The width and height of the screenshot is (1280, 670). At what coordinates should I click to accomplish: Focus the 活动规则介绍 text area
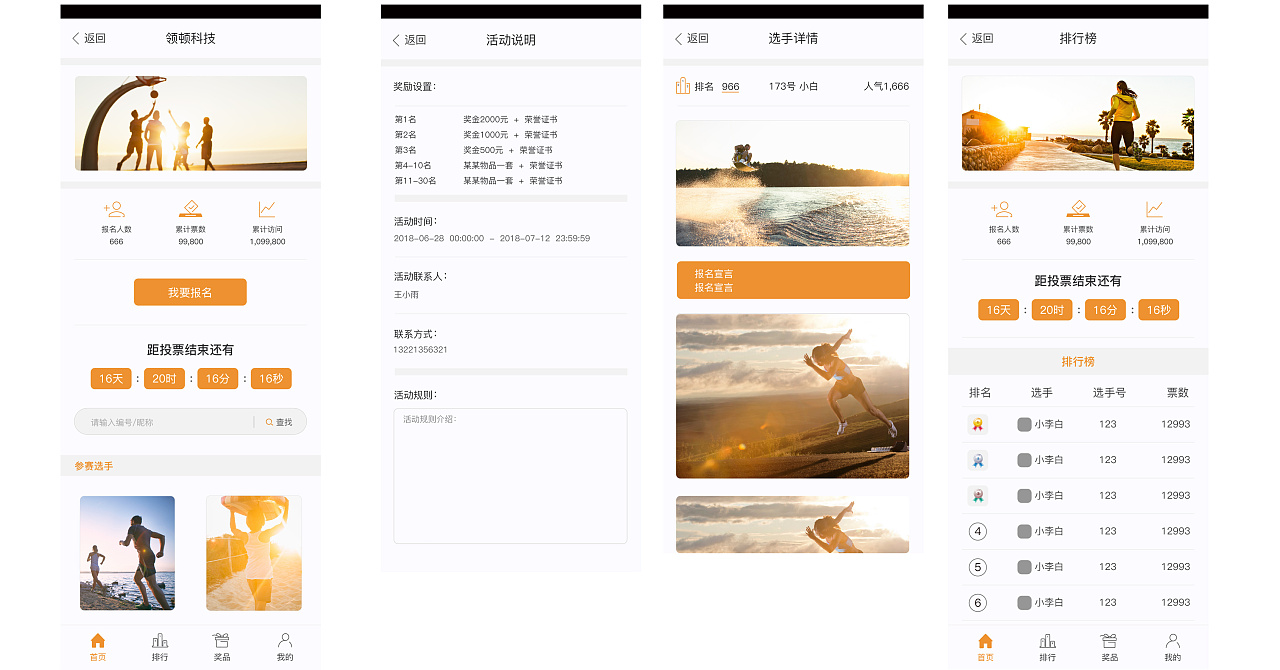(x=510, y=476)
